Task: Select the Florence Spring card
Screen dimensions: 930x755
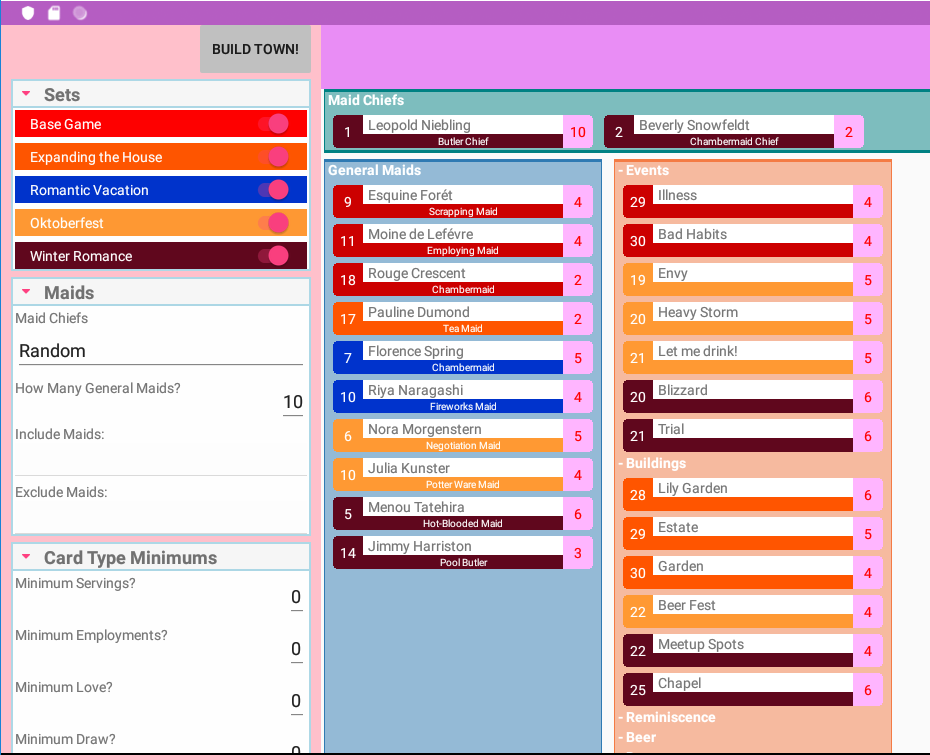Action: [463, 358]
